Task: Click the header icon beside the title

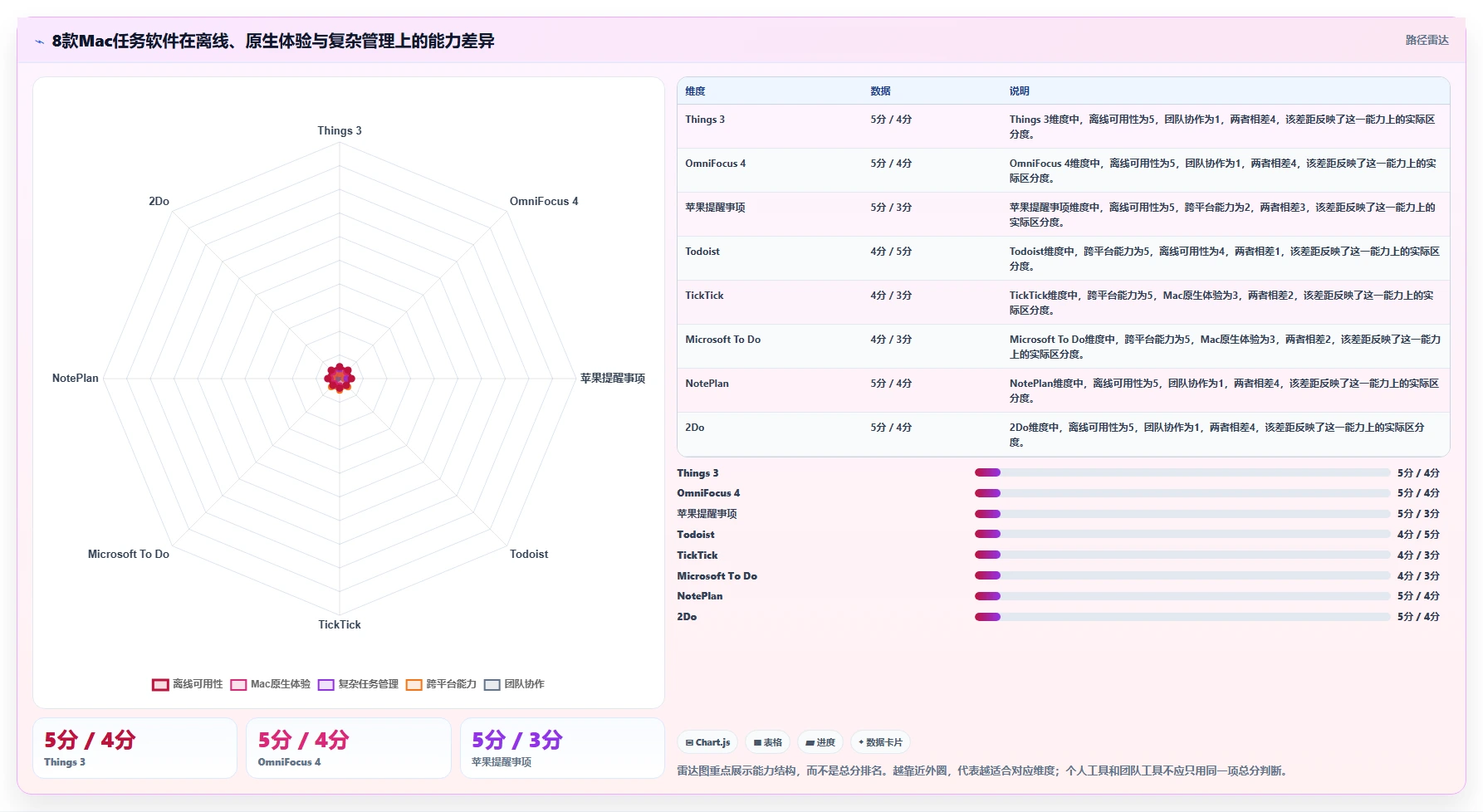Action: (39, 42)
